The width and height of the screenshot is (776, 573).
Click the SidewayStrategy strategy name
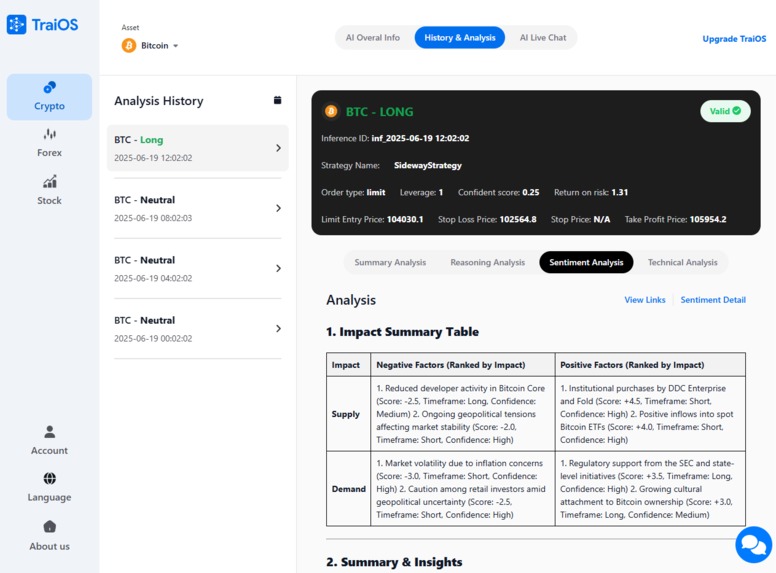[x=428, y=165]
